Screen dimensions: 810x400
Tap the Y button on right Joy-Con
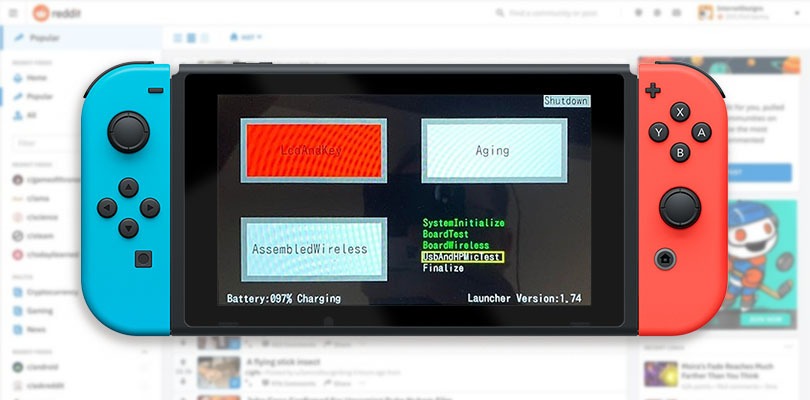tap(658, 132)
